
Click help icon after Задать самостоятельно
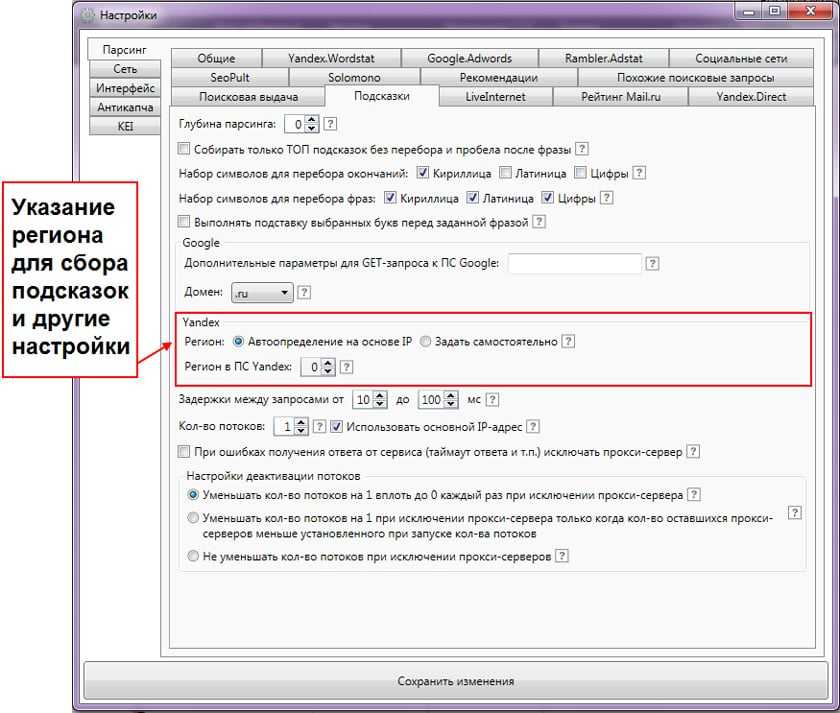568,341
